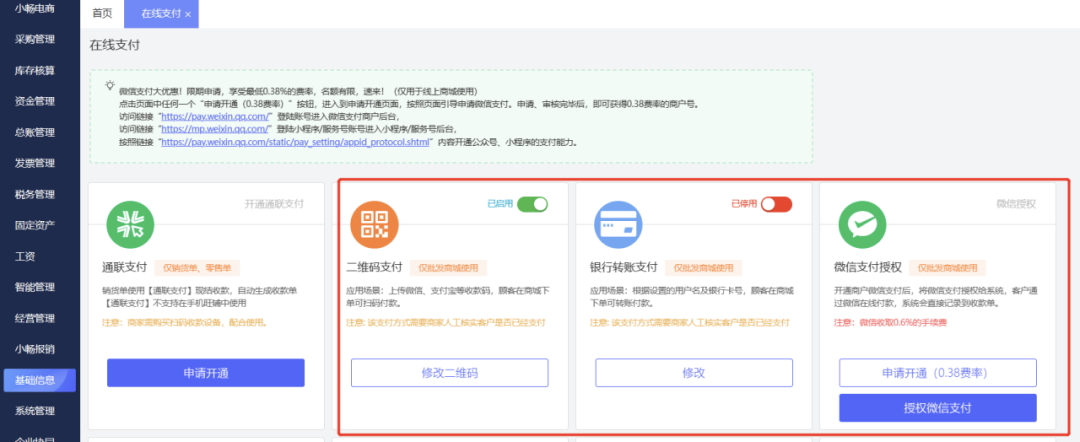Open 税务管理 in the sidebar

pyautogui.click(x=34, y=194)
